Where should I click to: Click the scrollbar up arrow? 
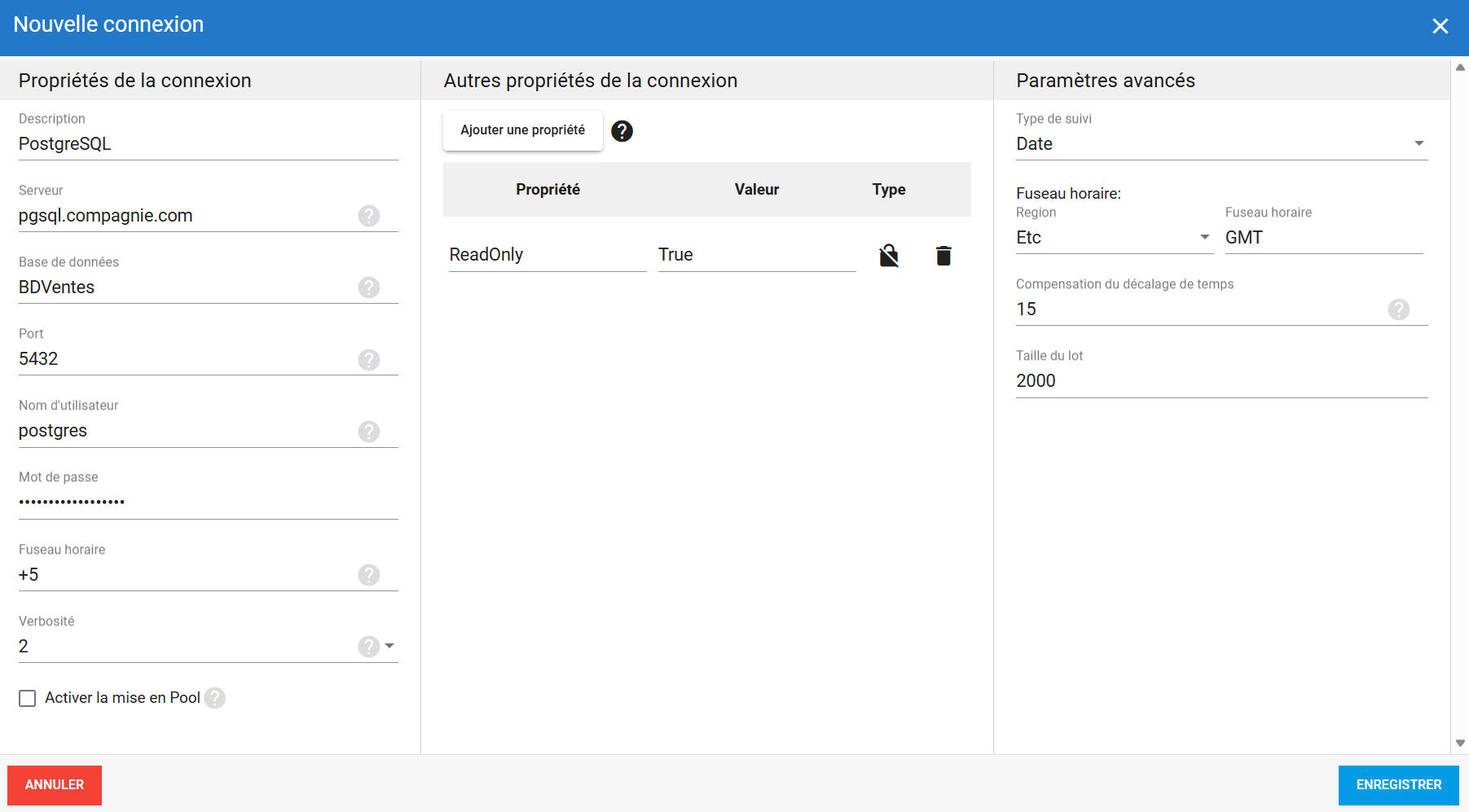1460,68
